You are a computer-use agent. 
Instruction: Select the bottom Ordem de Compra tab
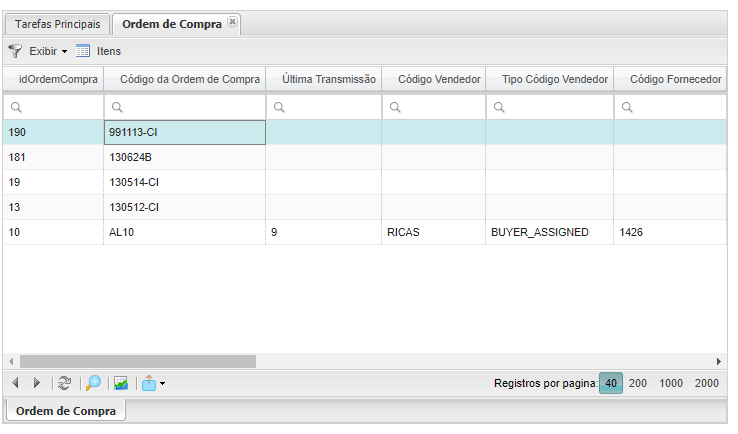(x=66, y=411)
